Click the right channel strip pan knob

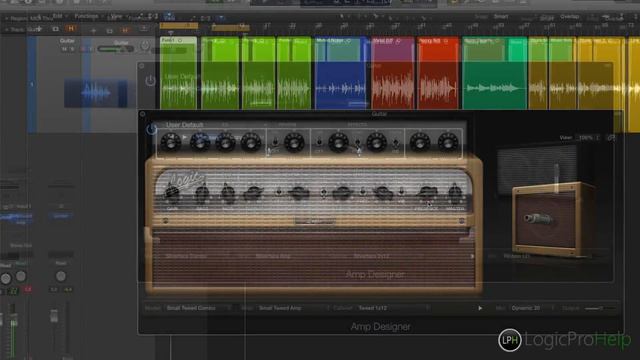60,276
